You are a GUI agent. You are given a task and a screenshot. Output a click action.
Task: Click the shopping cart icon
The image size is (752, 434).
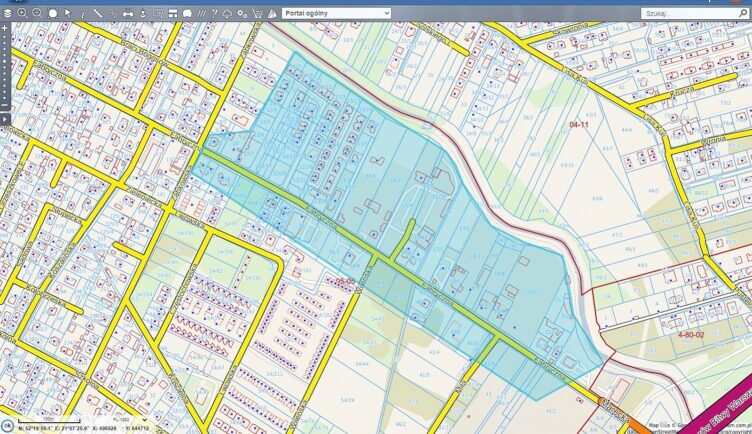pyautogui.click(x=257, y=13)
